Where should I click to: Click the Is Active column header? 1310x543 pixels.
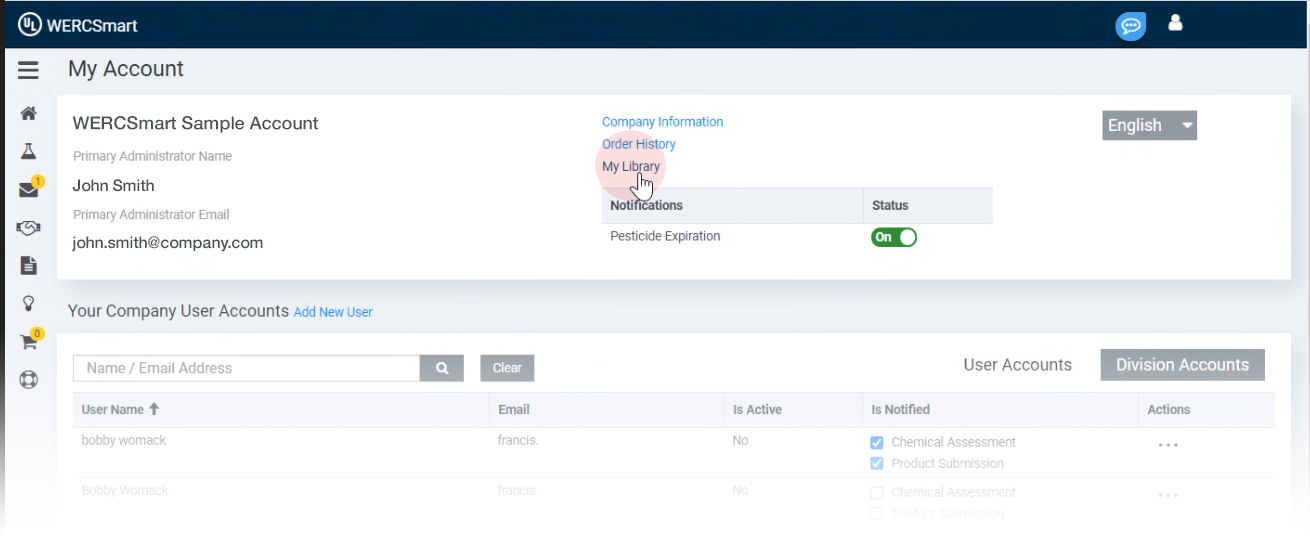pyautogui.click(x=757, y=409)
